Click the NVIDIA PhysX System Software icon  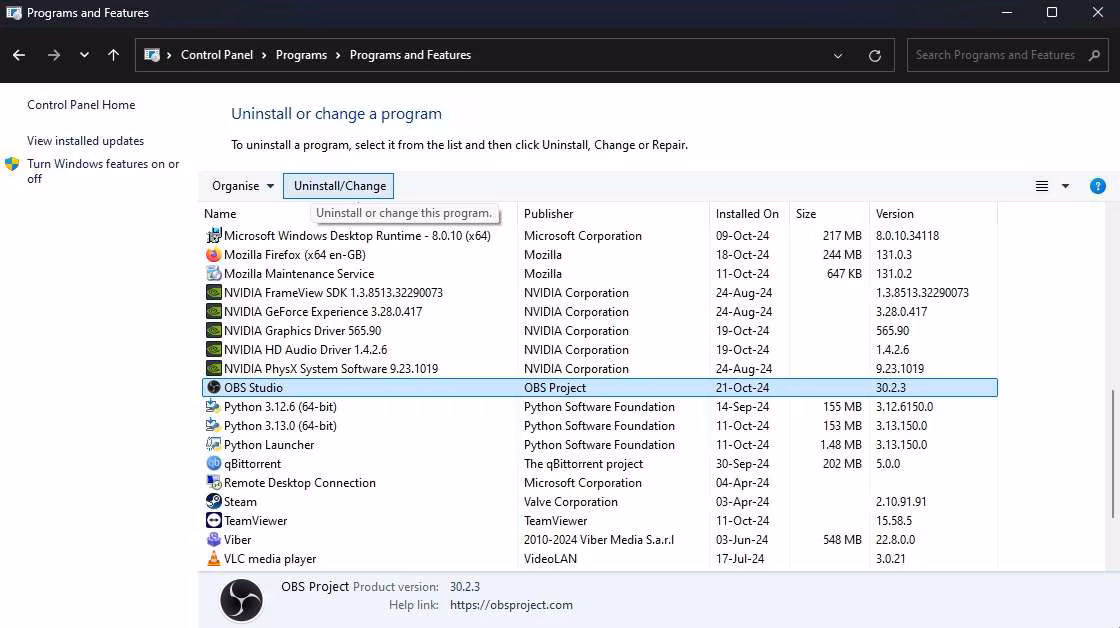pos(214,368)
